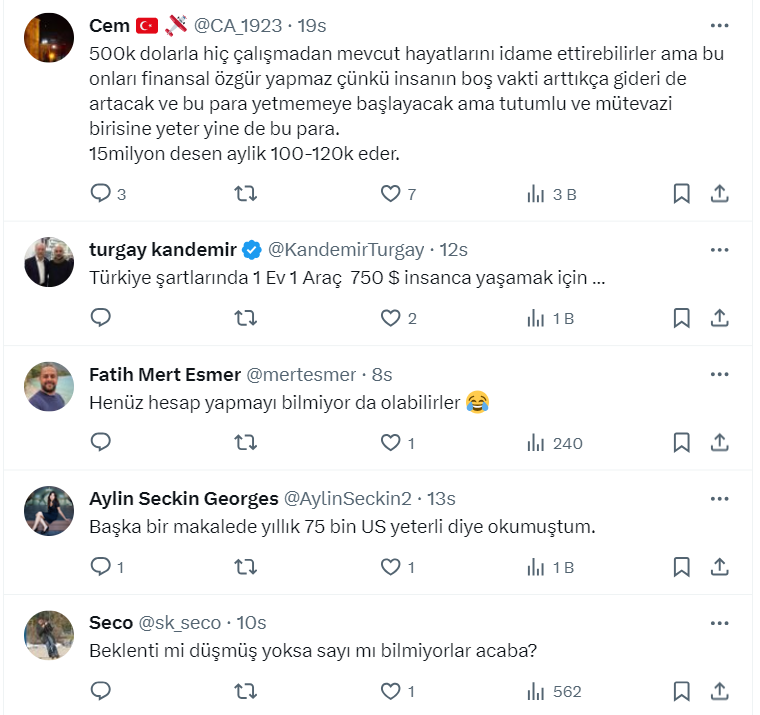Reply to Cem's tweet
Screen dimensions: 760x715
[101, 194]
